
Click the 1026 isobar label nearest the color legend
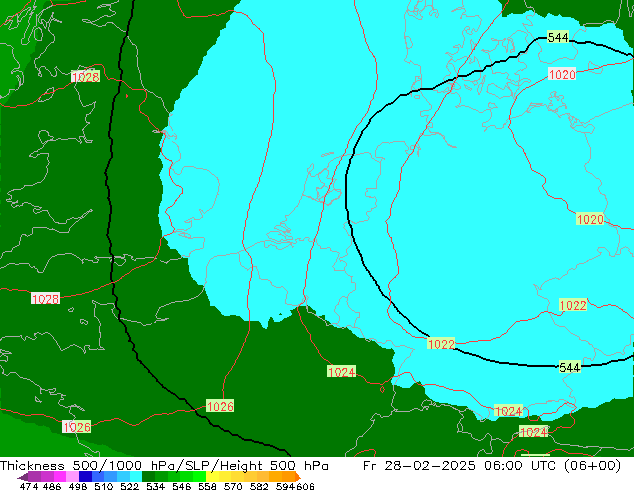coord(77,427)
